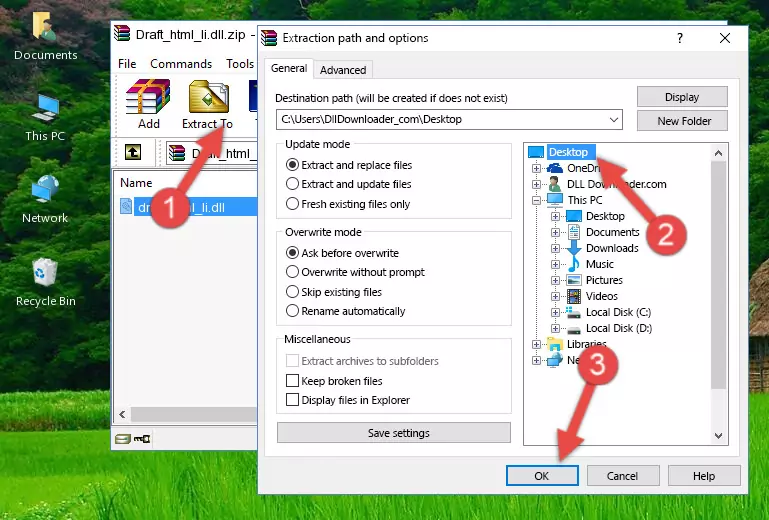Click the up-one-level folder arrow icon
Image resolution: width=769 pixels, height=520 pixels.
coord(133,153)
